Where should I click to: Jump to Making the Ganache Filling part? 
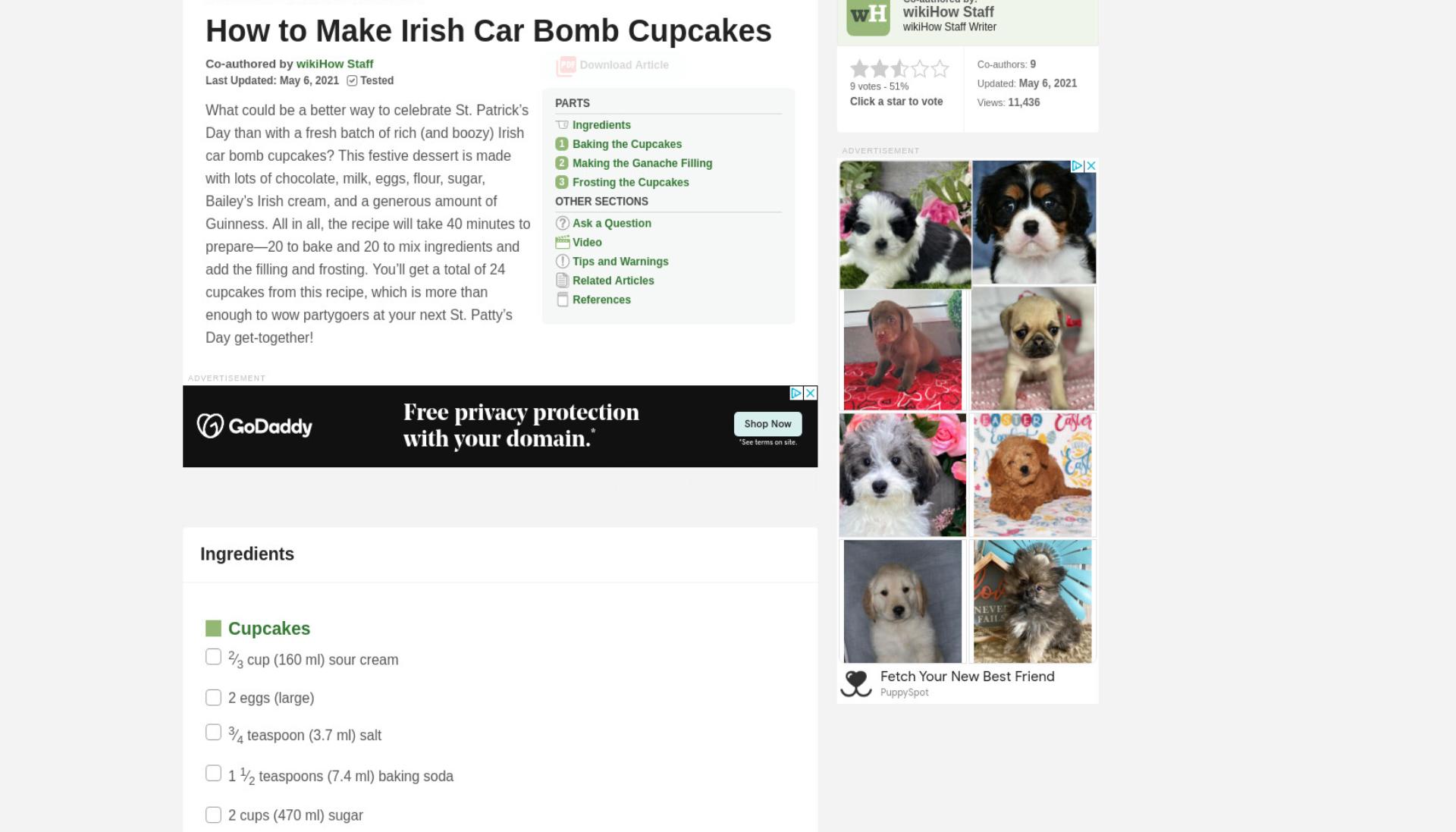[642, 163]
